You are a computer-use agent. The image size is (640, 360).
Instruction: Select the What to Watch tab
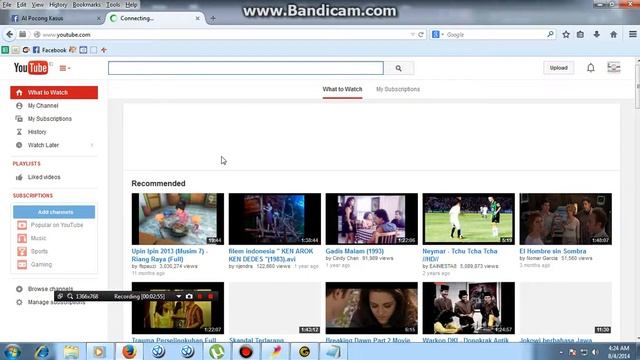tap(342, 89)
